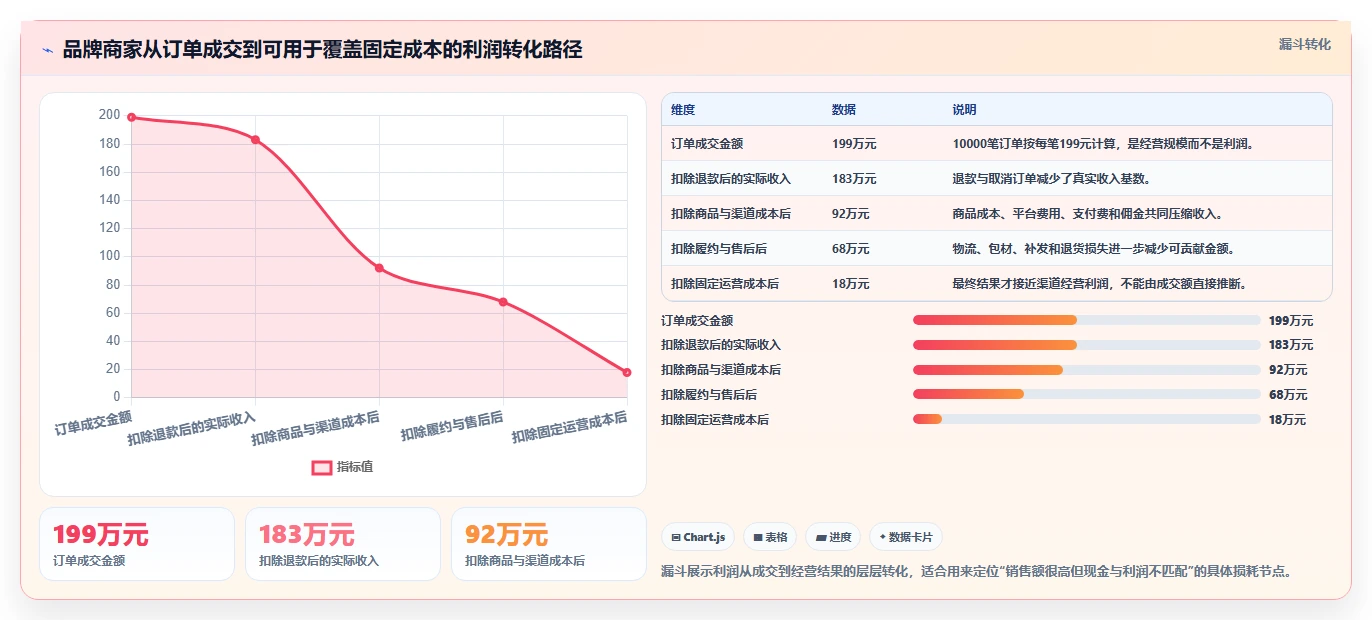This screenshot has height=620, width=1372.
Task: Click x-axis label 订单成交金额 on chart
Action: click(94, 421)
